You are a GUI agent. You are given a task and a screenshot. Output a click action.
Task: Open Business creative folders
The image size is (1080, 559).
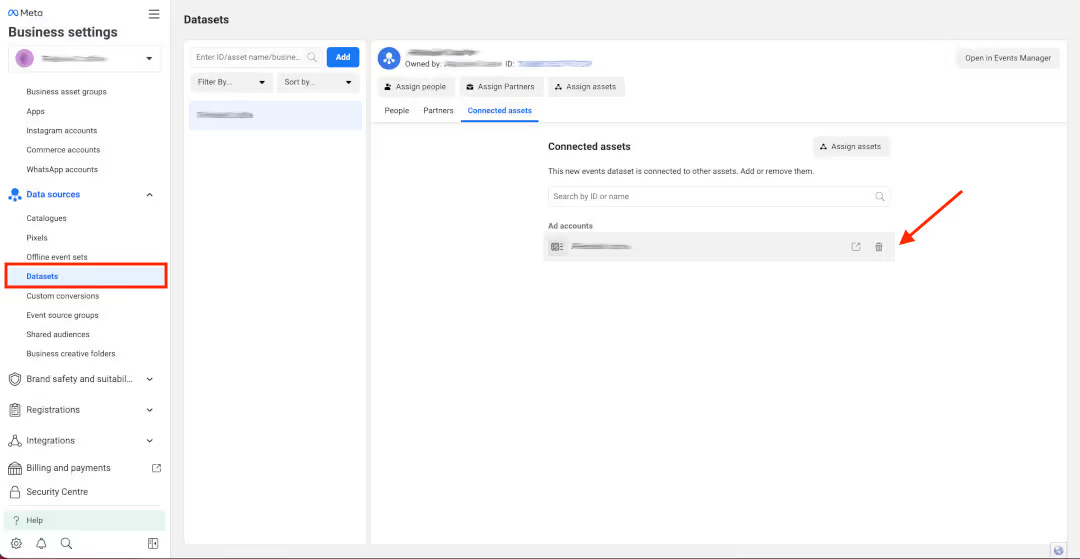[71, 353]
